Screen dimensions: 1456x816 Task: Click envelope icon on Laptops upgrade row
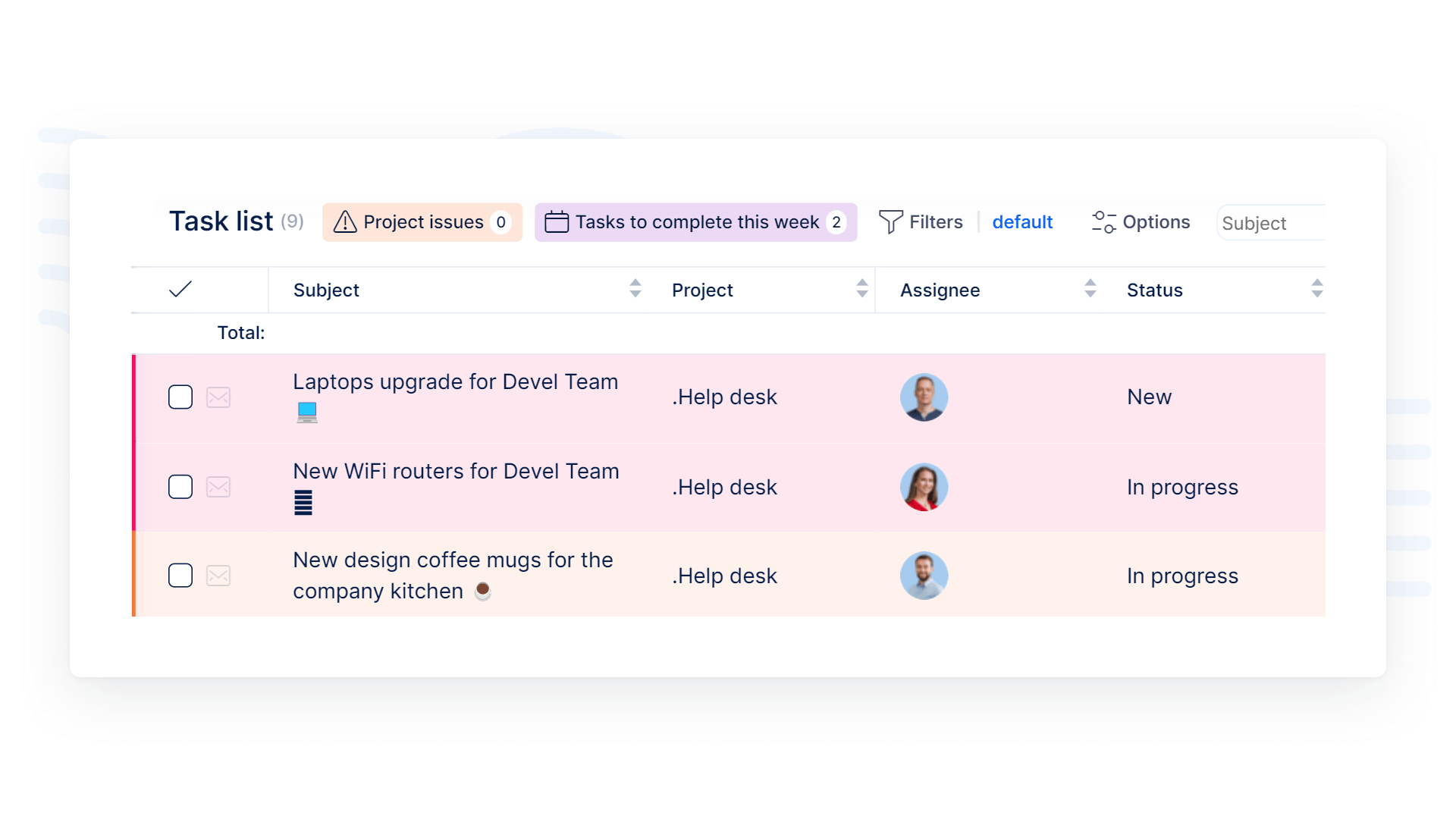point(218,397)
